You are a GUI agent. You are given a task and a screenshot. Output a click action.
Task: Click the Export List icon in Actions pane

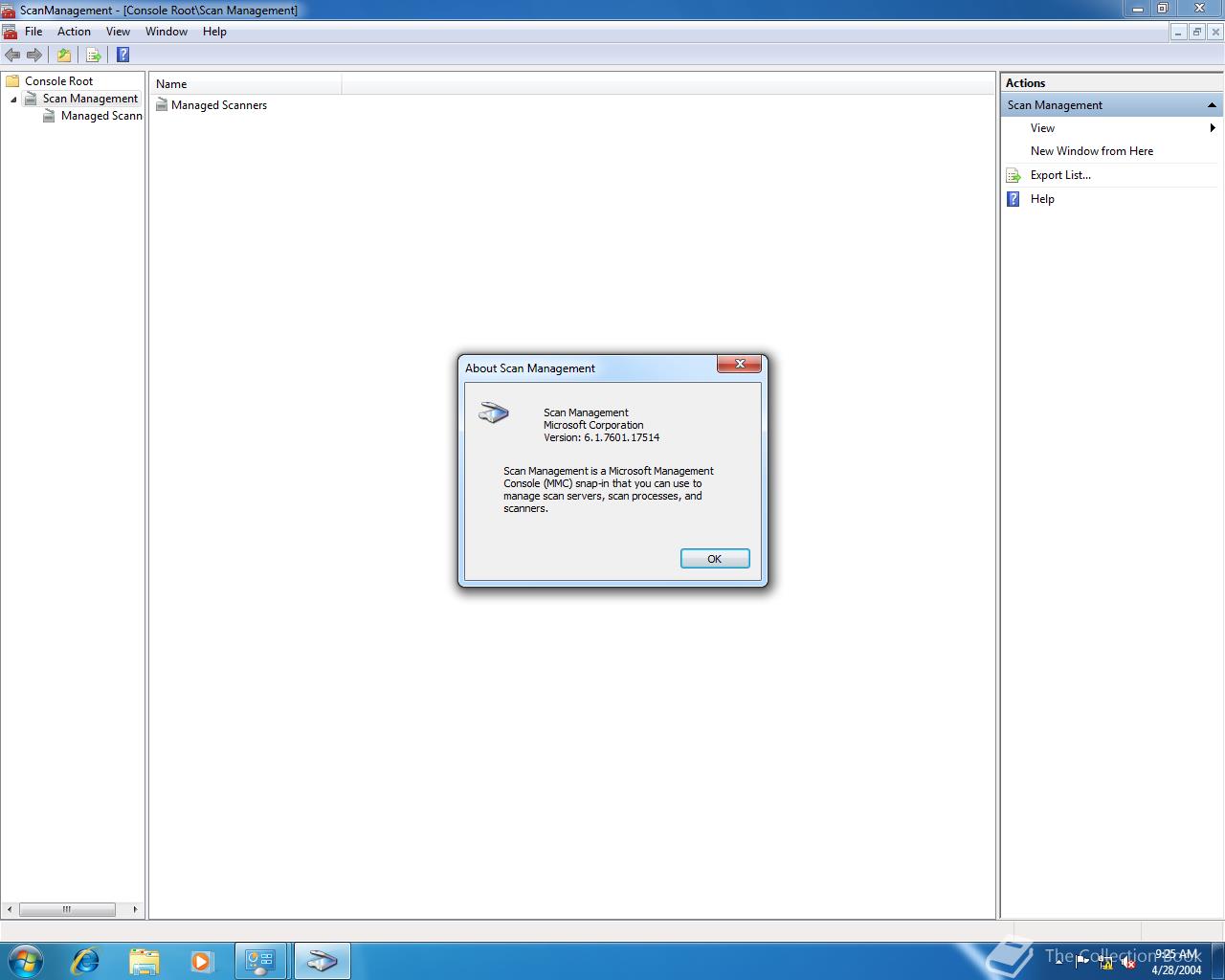[x=1013, y=175]
